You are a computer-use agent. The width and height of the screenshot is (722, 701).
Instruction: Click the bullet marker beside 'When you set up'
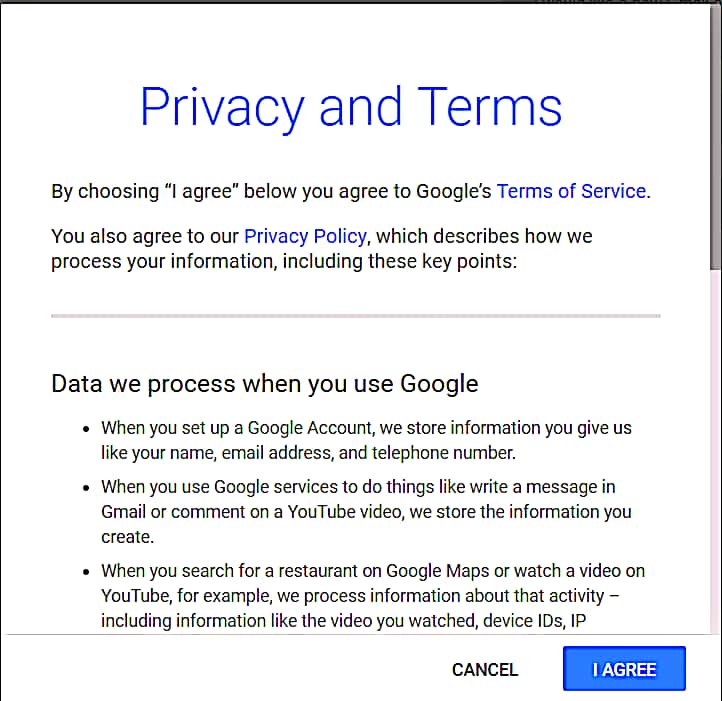pos(86,429)
